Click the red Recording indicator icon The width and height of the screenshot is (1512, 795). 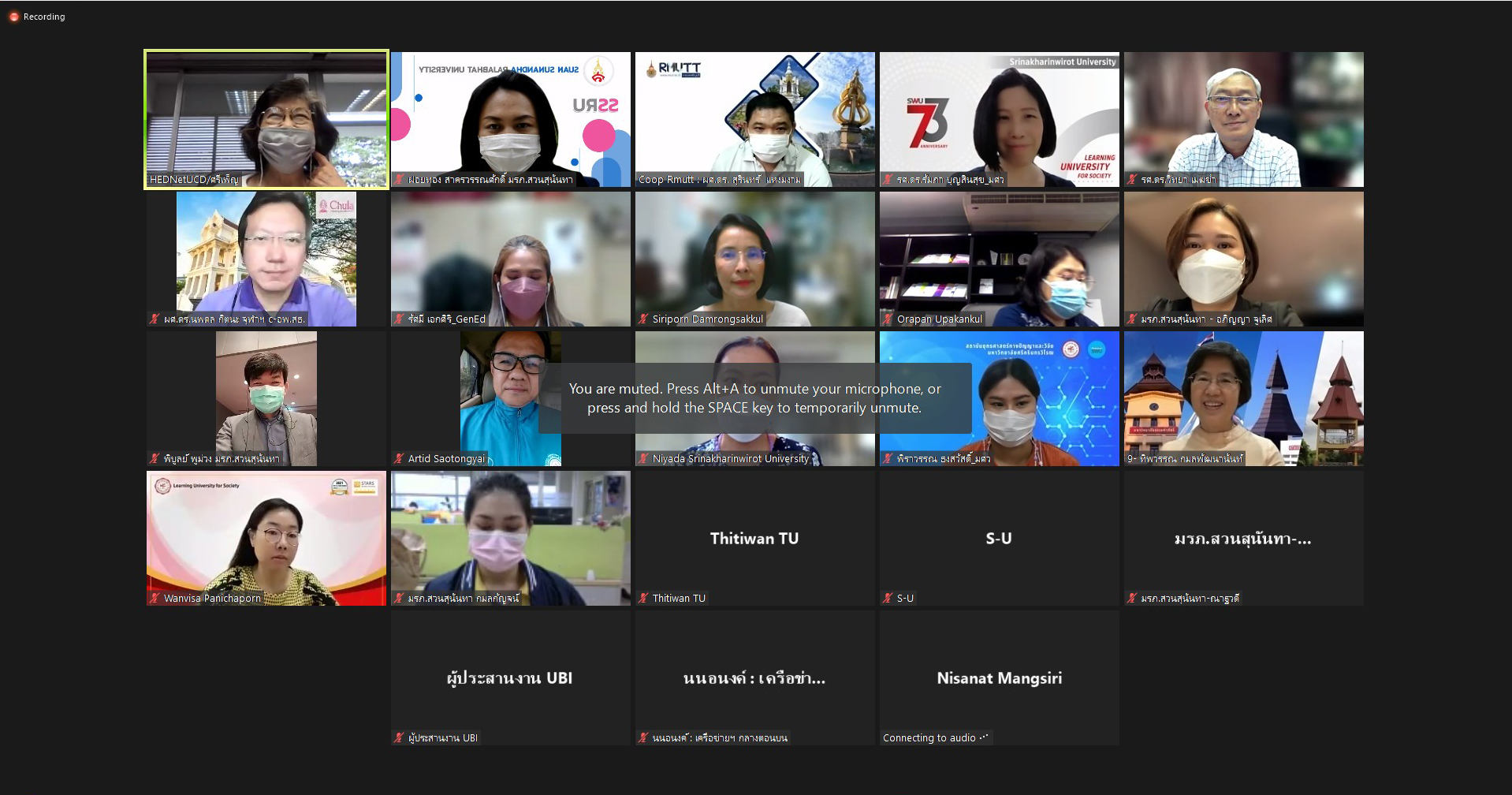[13, 17]
